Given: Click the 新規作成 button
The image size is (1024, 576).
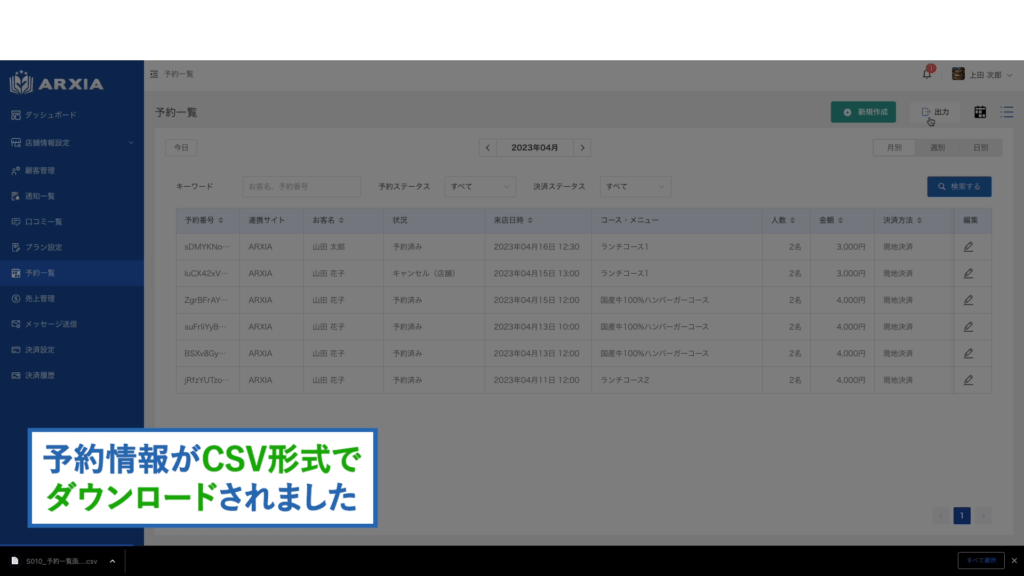Looking at the screenshot, I should (x=863, y=112).
